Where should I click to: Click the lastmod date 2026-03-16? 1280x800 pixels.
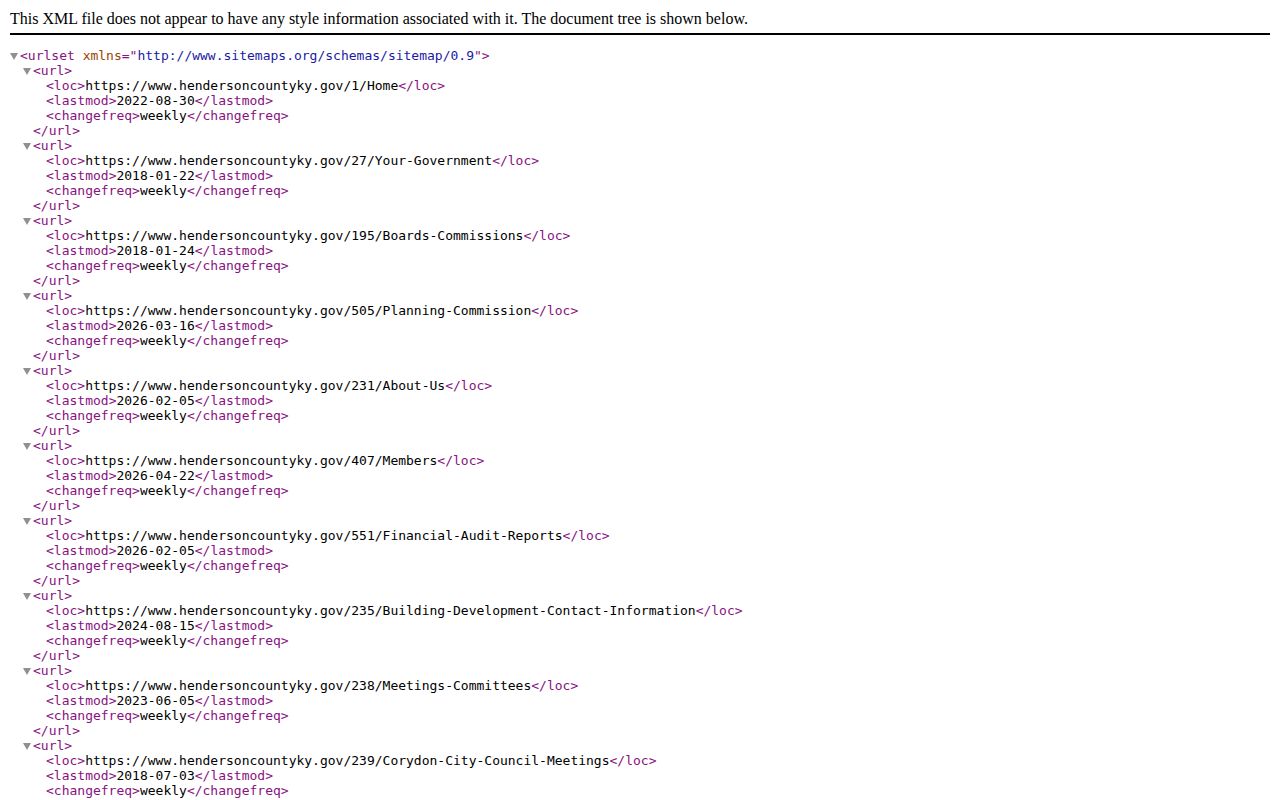point(155,326)
